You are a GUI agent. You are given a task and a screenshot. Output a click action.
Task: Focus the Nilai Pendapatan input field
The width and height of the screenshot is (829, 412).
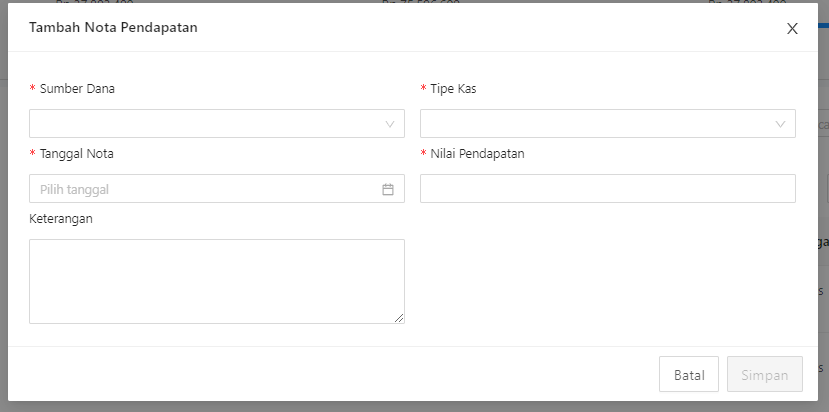[608, 189]
